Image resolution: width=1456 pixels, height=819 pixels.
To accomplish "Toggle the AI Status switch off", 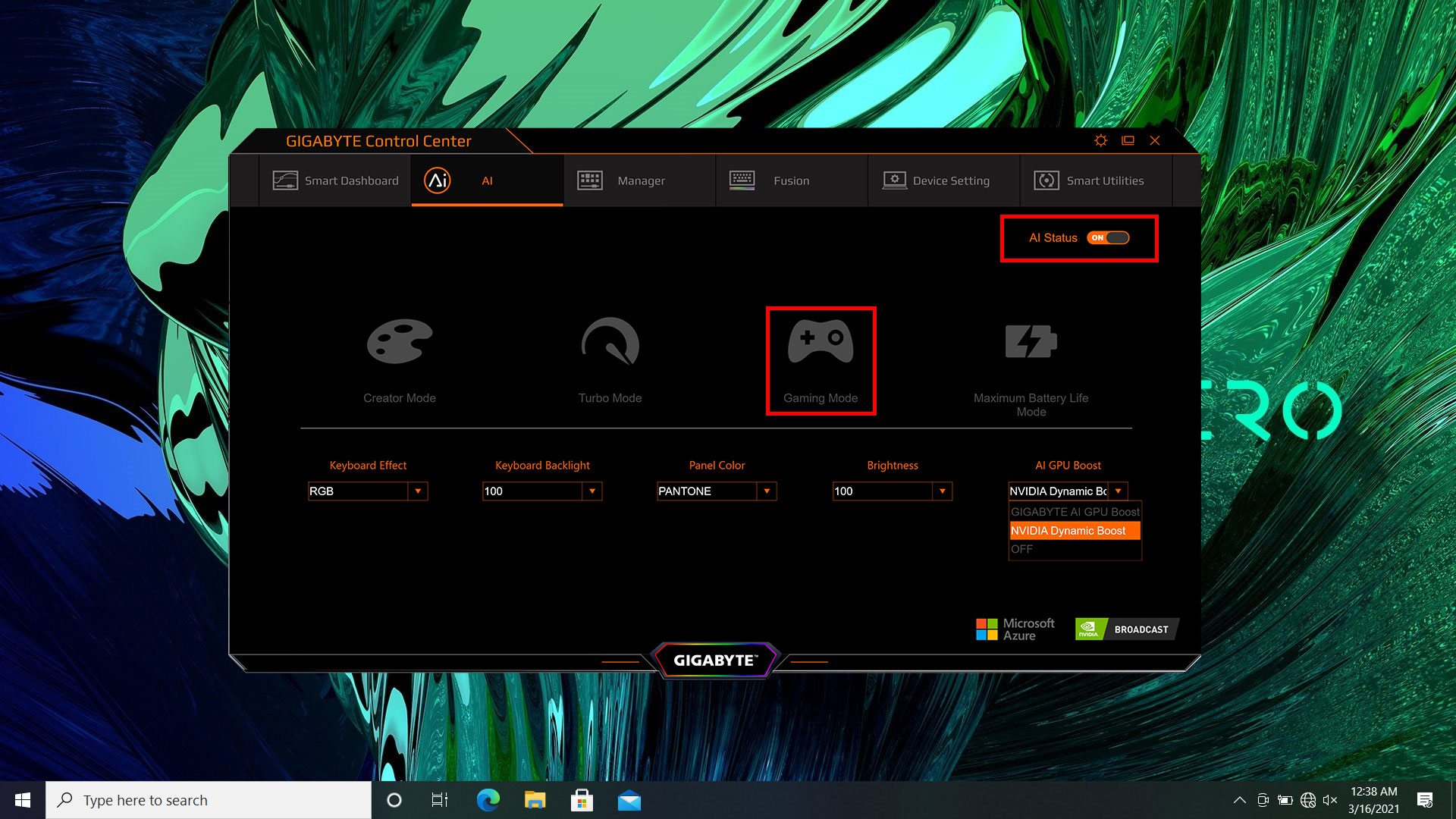I will pos(1108,238).
